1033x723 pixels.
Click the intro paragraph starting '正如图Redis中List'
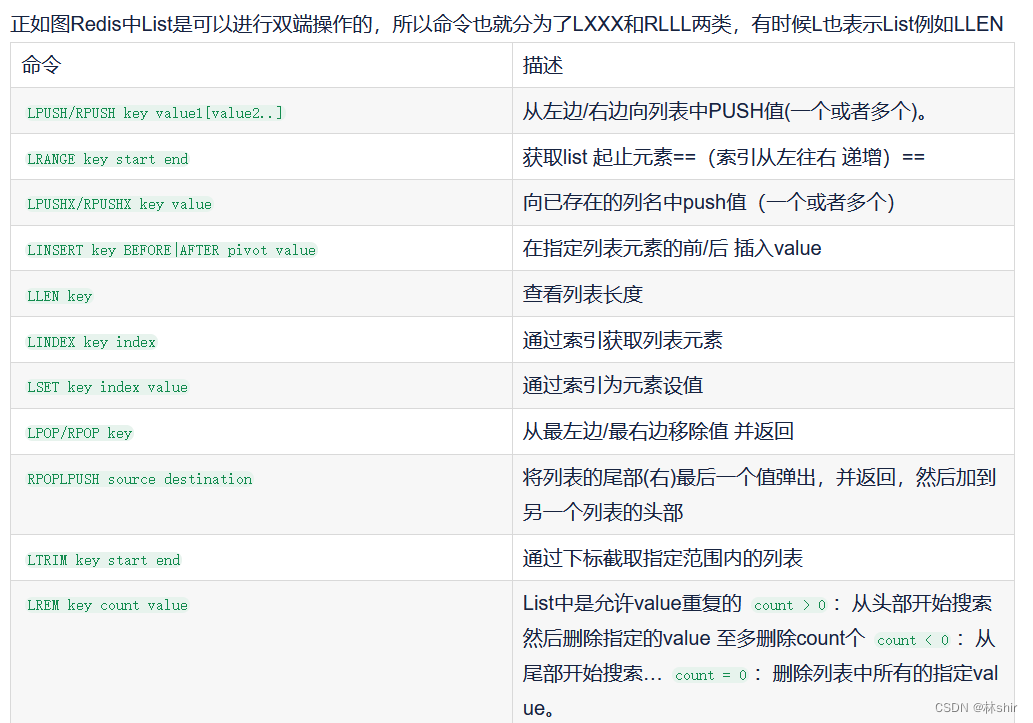tap(506, 24)
